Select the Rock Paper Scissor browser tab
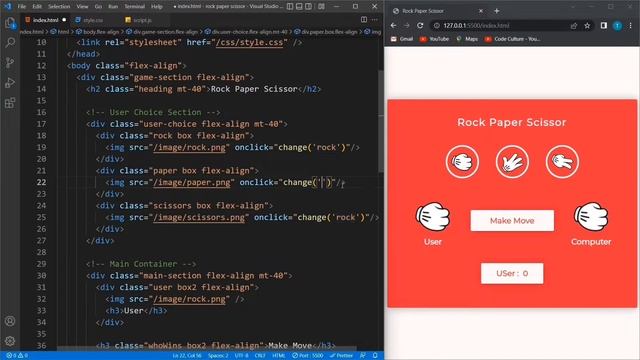The image size is (640, 360). point(437,11)
